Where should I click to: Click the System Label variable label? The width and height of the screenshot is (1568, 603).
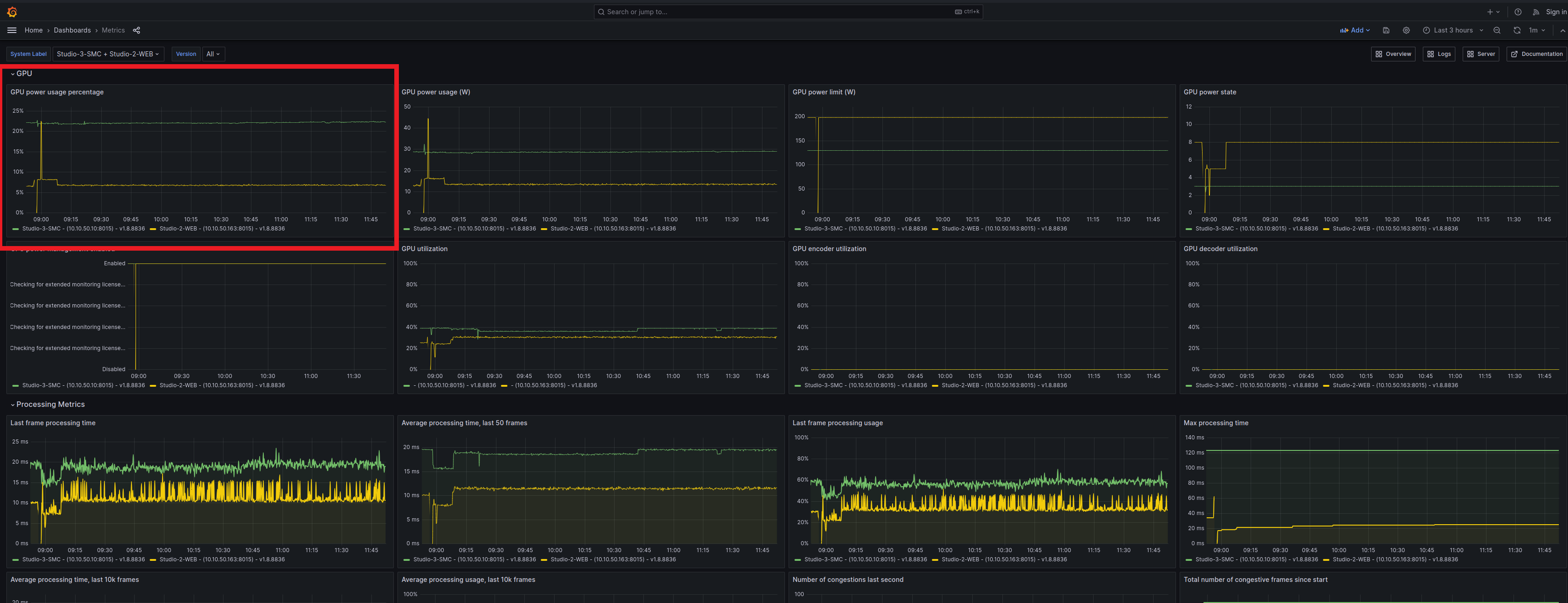click(x=28, y=54)
